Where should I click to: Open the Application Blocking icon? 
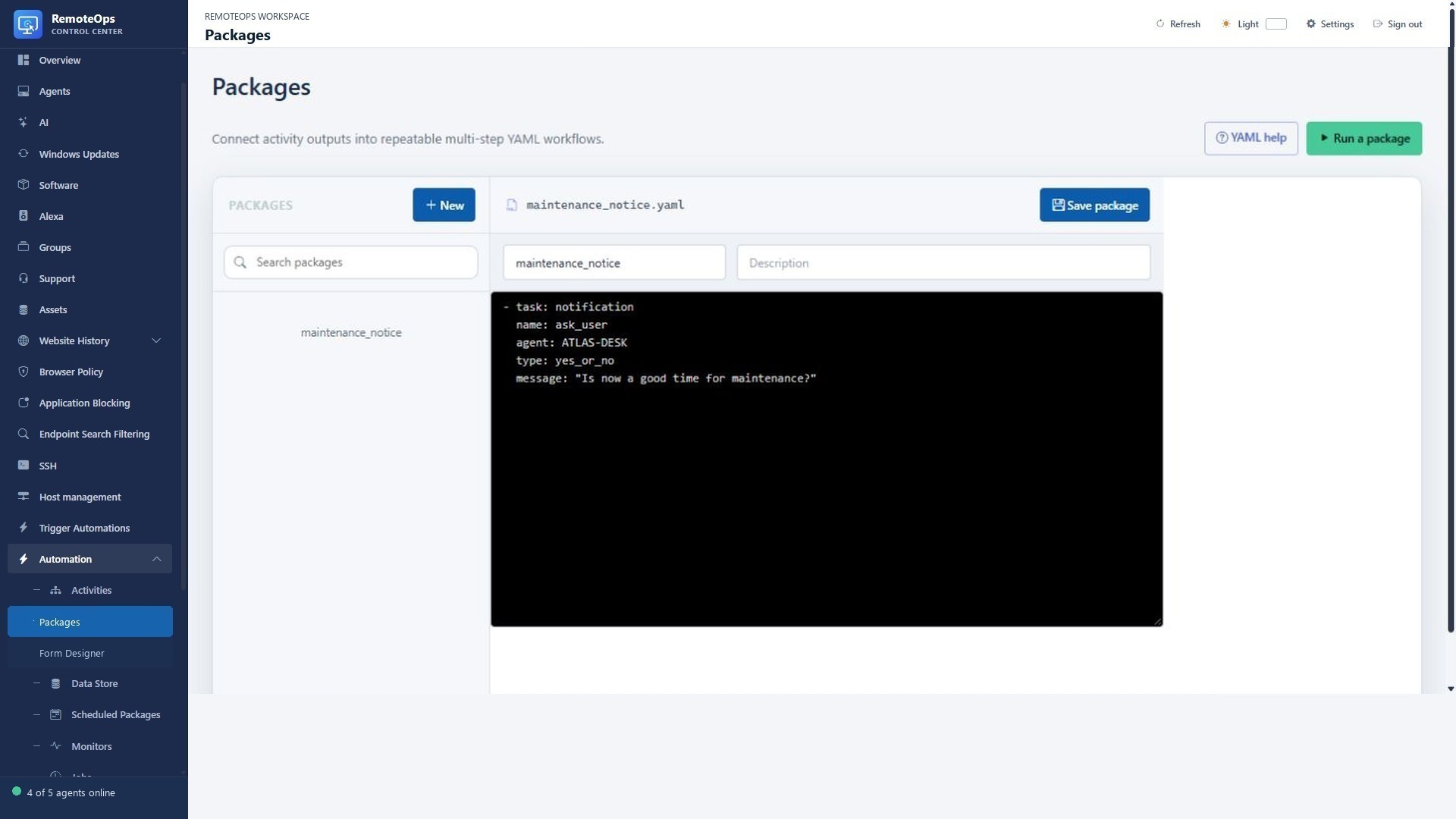click(x=24, y=403)
